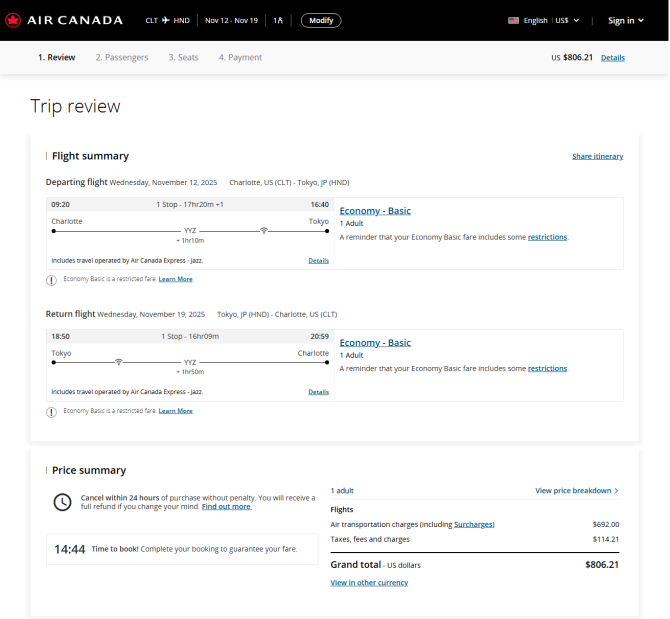Click the Modify search button
This screenshot has height=619, width=670.
pyautogui.click(x=321, y=20)
